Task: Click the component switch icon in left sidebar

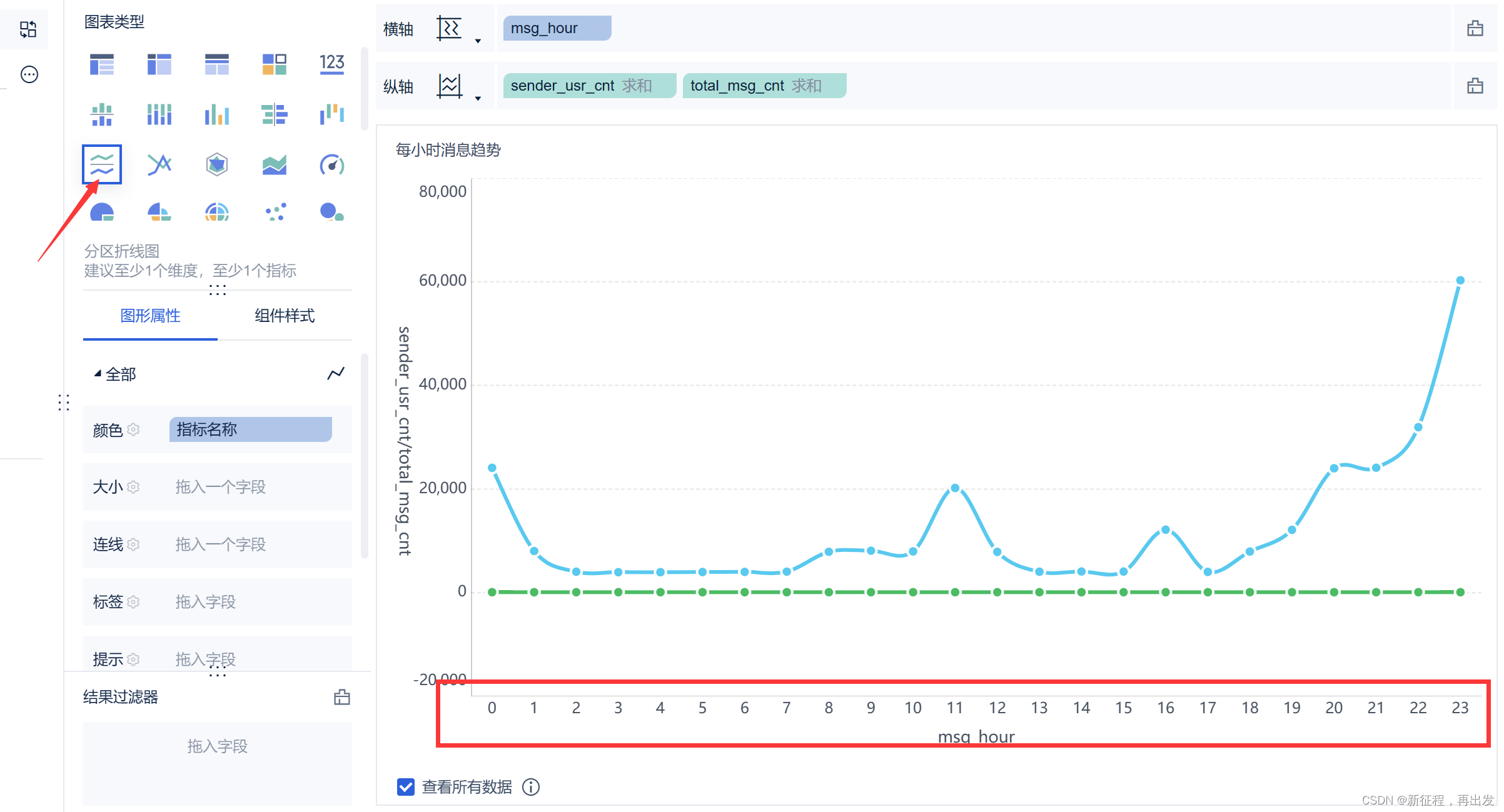Action: point(28,29)
